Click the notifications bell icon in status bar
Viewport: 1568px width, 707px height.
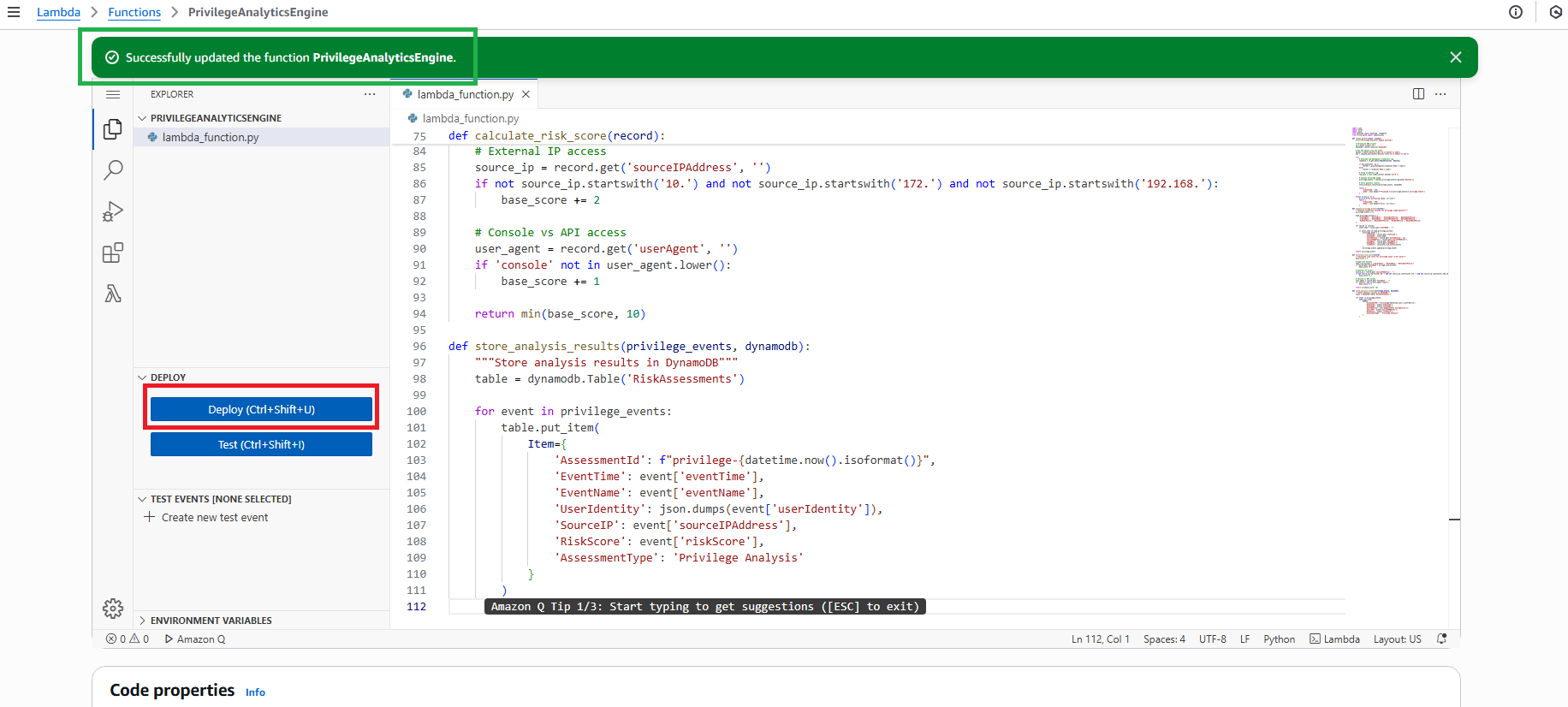1442,639
